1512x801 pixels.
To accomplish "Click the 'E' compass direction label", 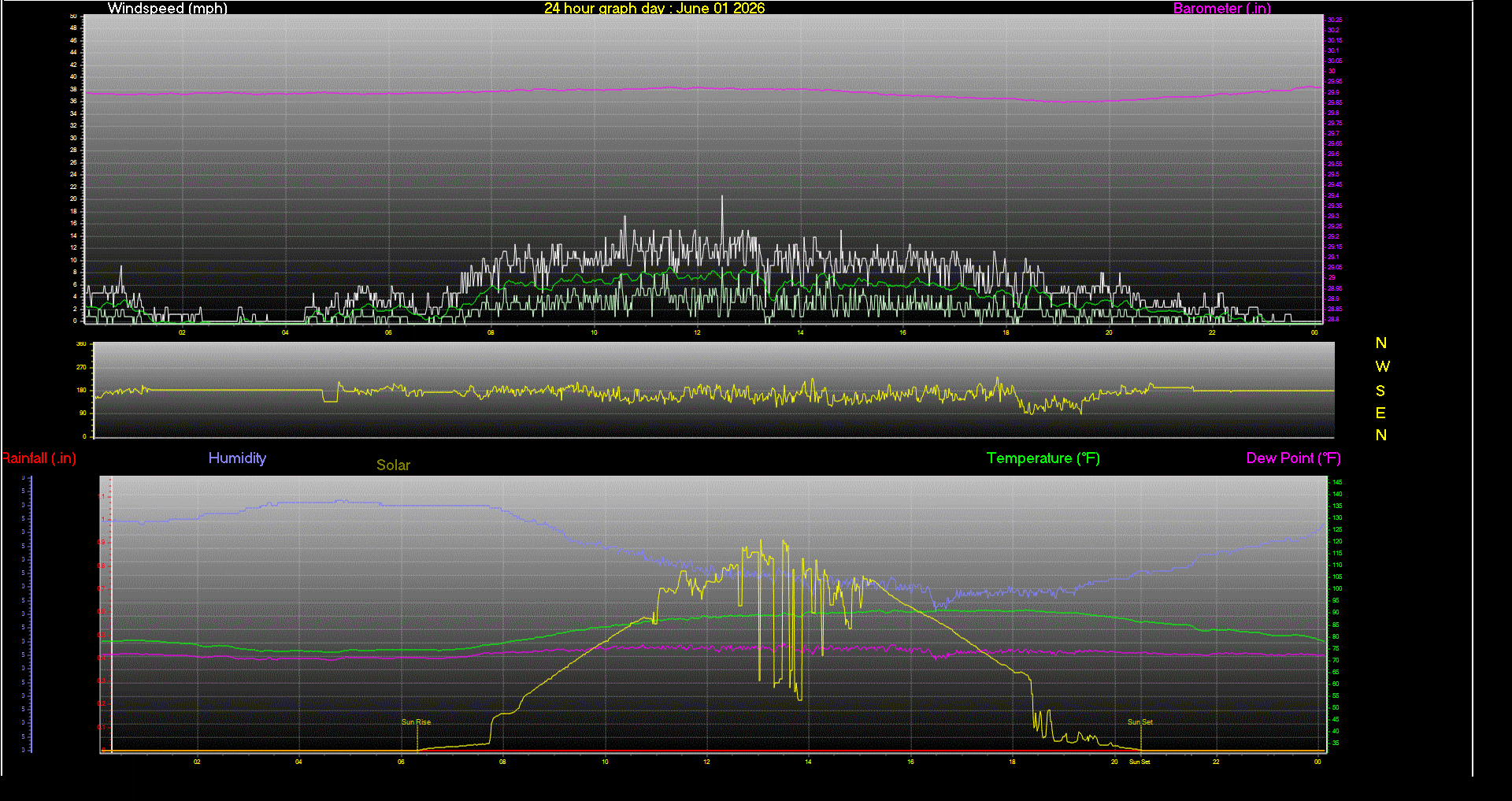I will [1380, 413].
